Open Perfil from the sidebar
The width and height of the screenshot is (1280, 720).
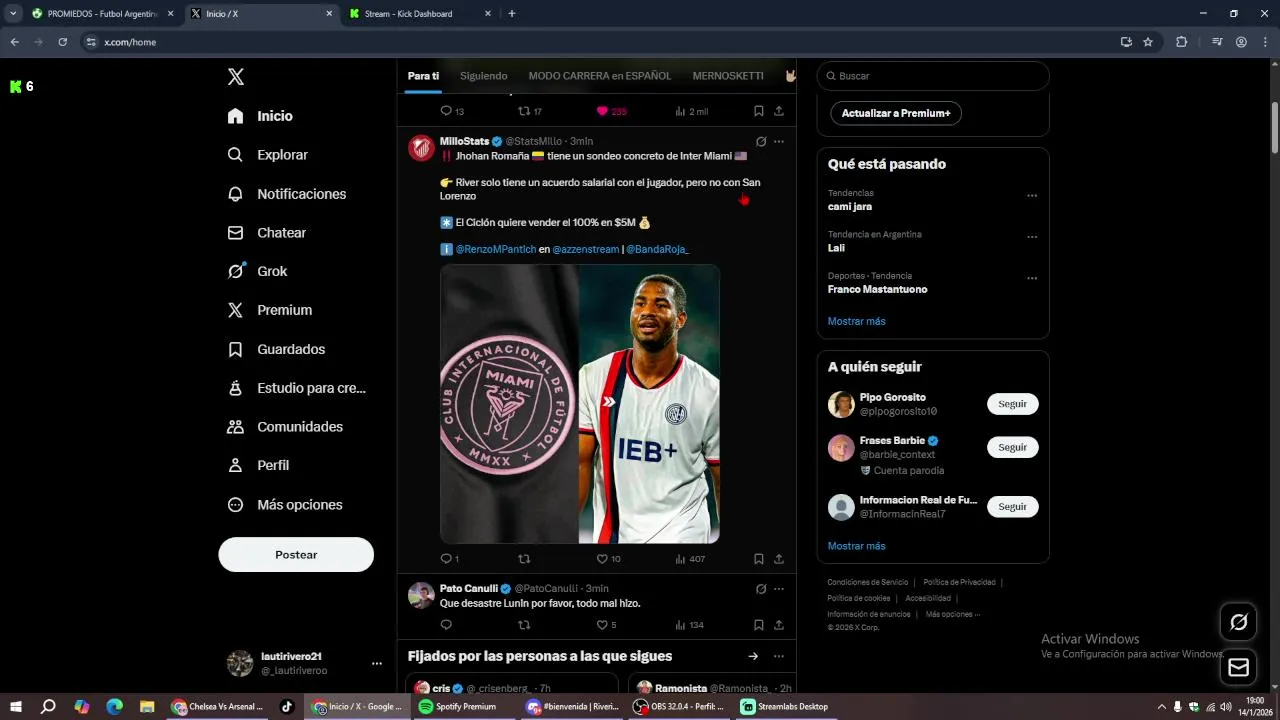(258, 466)
